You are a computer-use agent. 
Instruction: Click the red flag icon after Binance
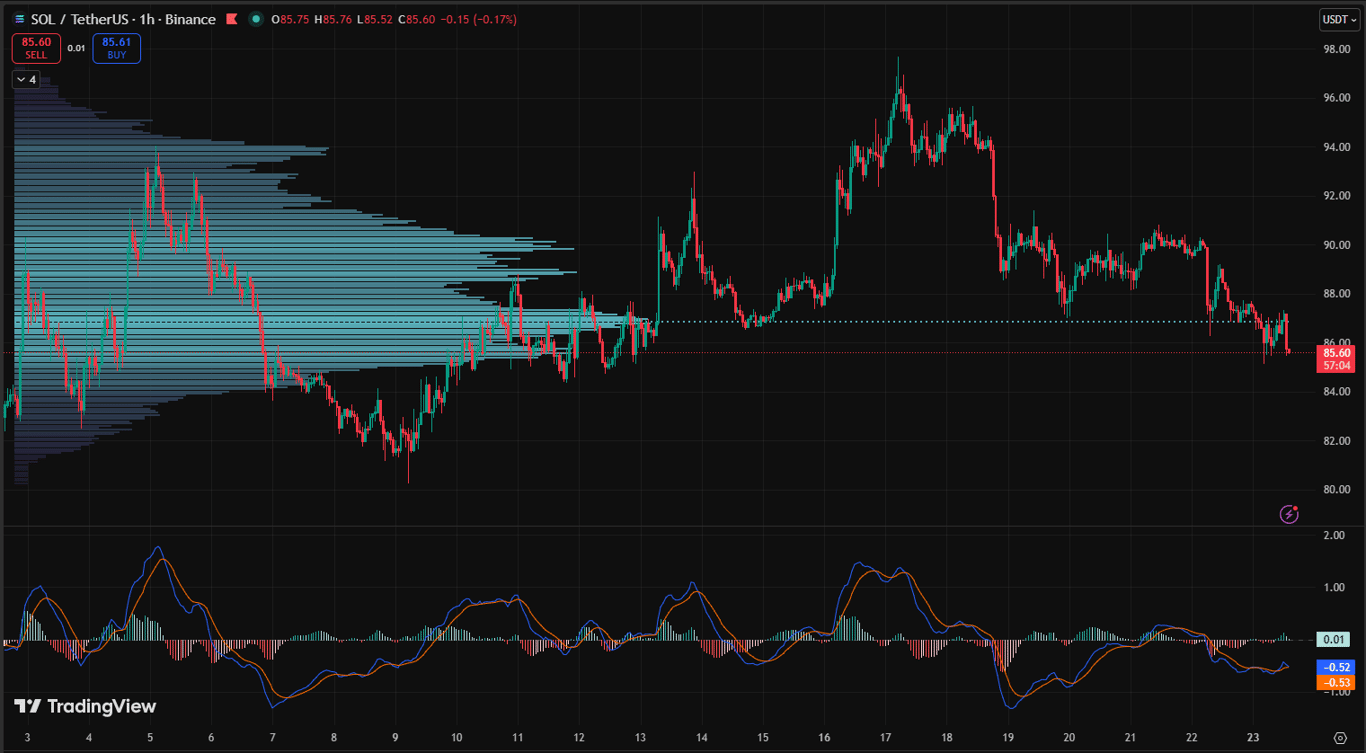tap(232, 19)
